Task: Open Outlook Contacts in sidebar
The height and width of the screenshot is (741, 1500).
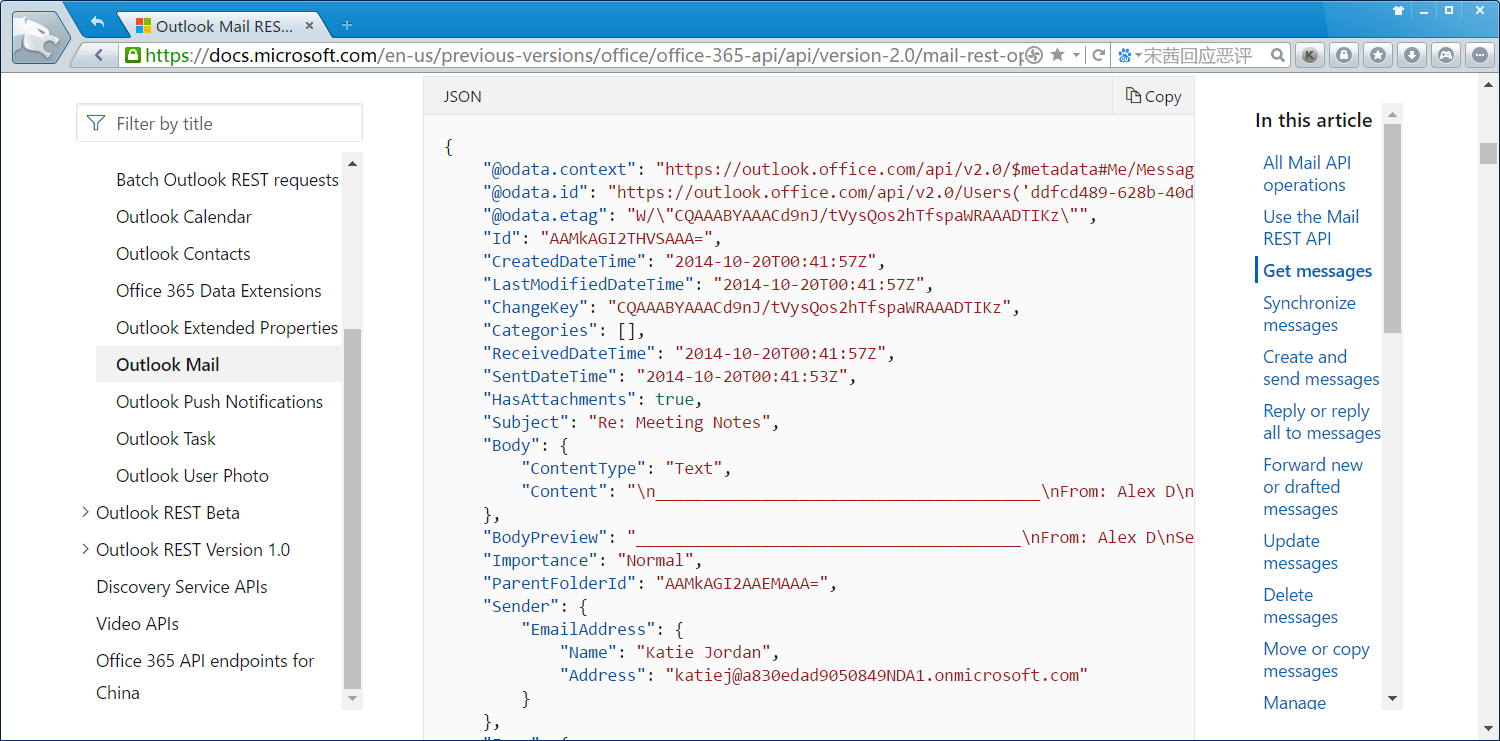Action: (183, 254)
